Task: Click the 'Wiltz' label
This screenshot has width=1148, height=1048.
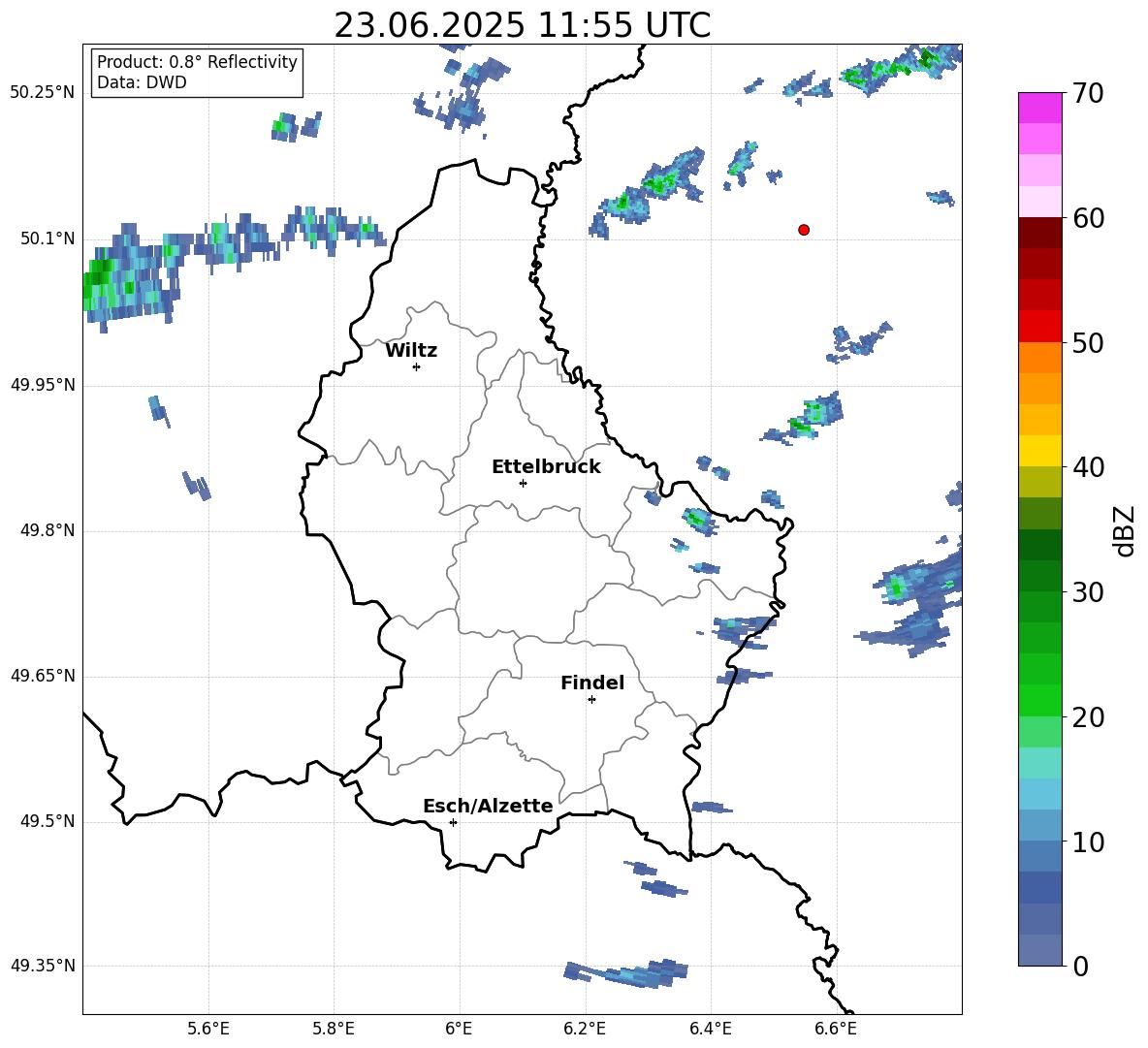Action: 411,351
